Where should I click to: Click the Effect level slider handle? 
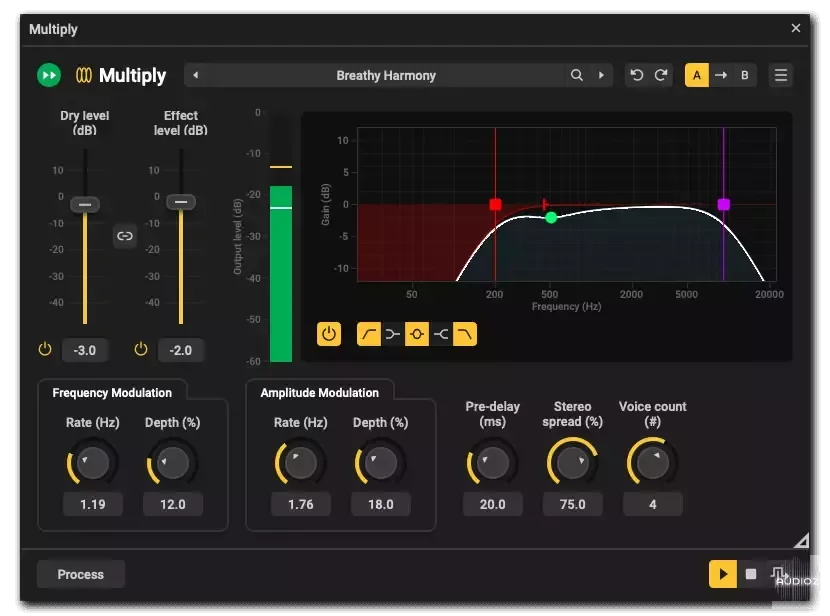click(x=181, y=202)
